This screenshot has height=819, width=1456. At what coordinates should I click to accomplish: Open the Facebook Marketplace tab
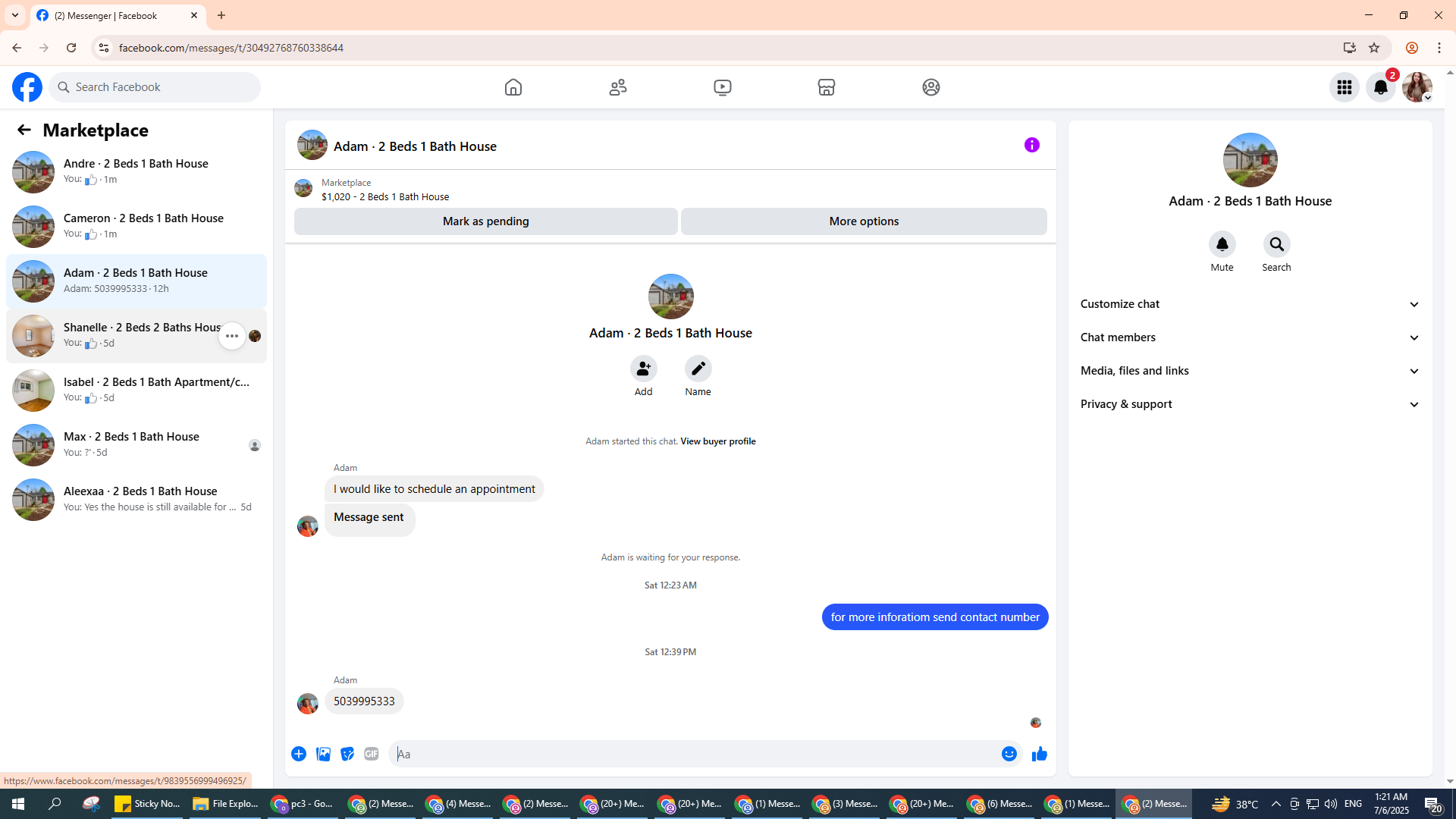pos(826,87)
